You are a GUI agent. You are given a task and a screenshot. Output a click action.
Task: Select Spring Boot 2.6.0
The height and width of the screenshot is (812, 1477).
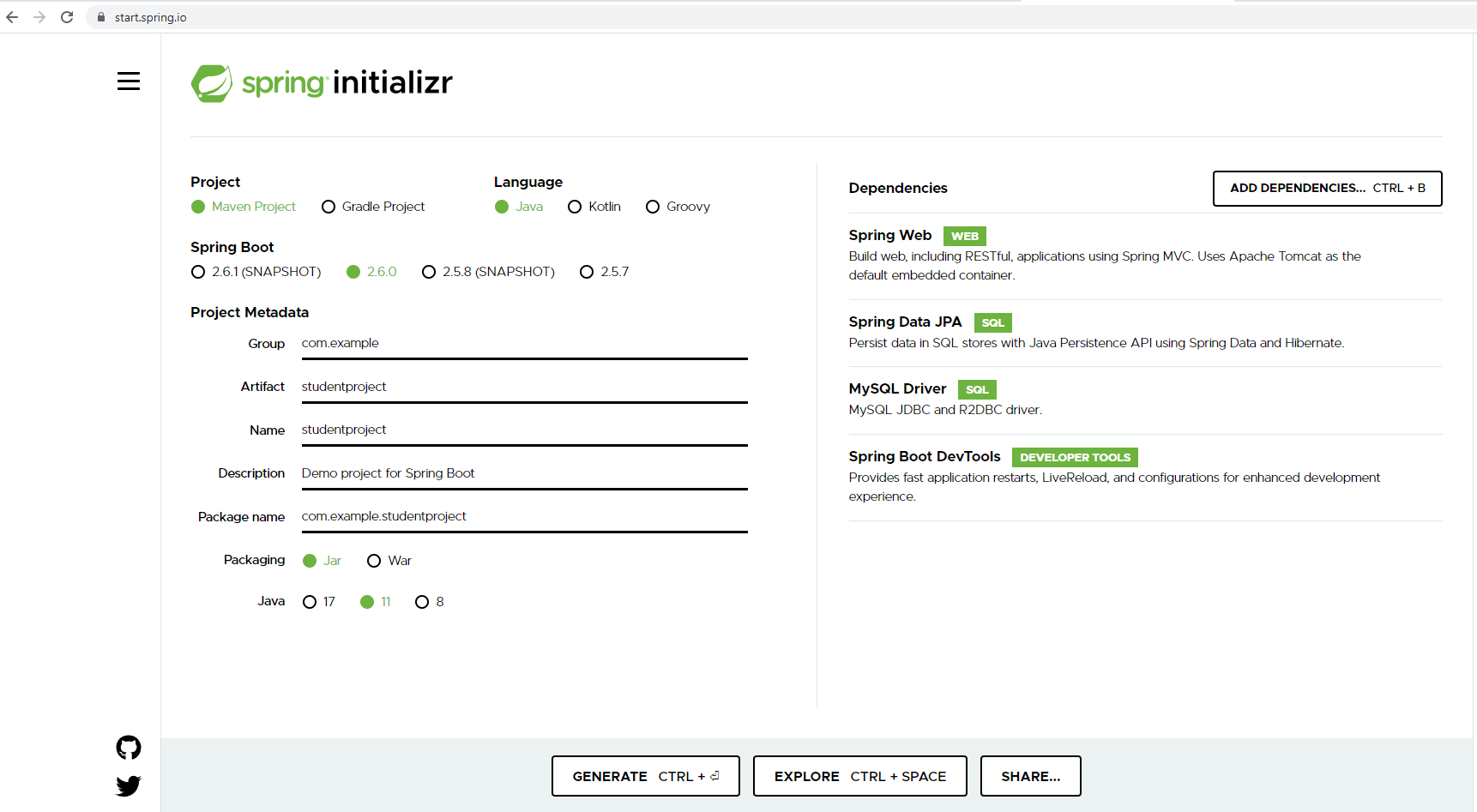pos(371,272)
